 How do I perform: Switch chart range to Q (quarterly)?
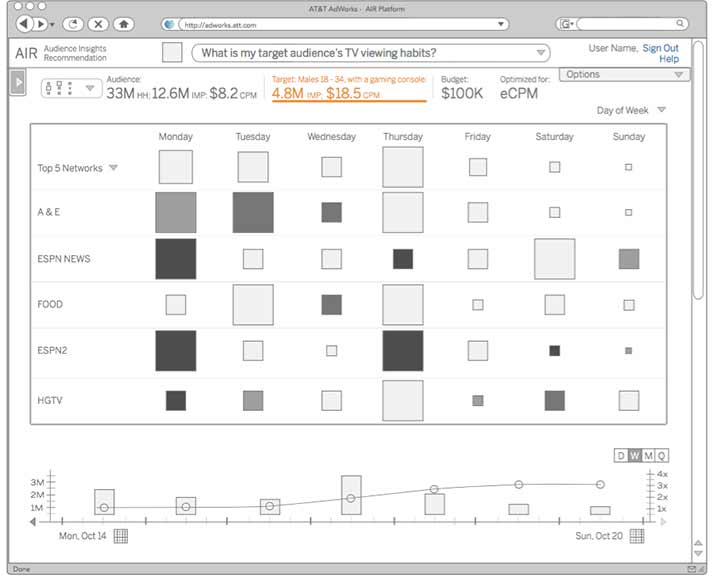pos(661,456)
